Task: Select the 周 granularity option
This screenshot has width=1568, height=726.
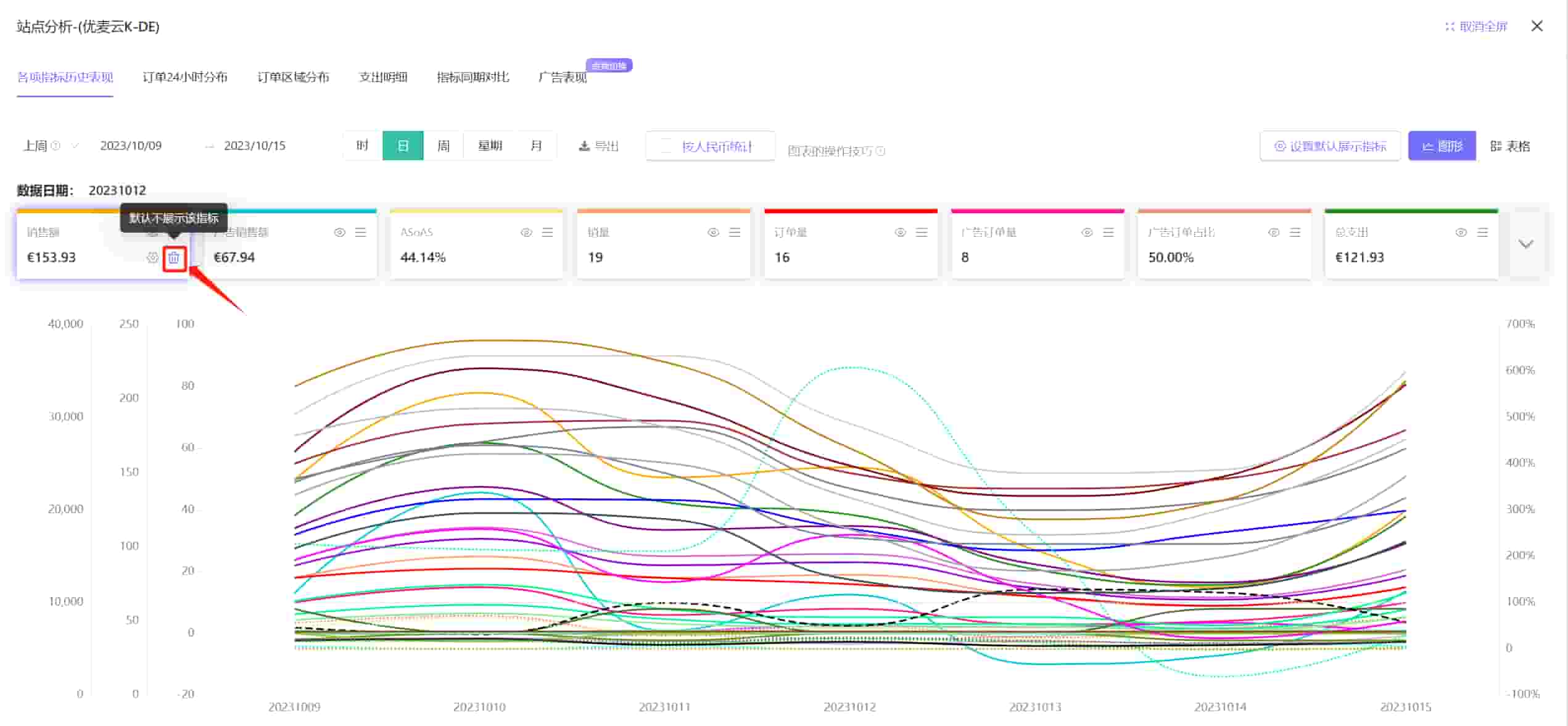Action: point(444,146)
